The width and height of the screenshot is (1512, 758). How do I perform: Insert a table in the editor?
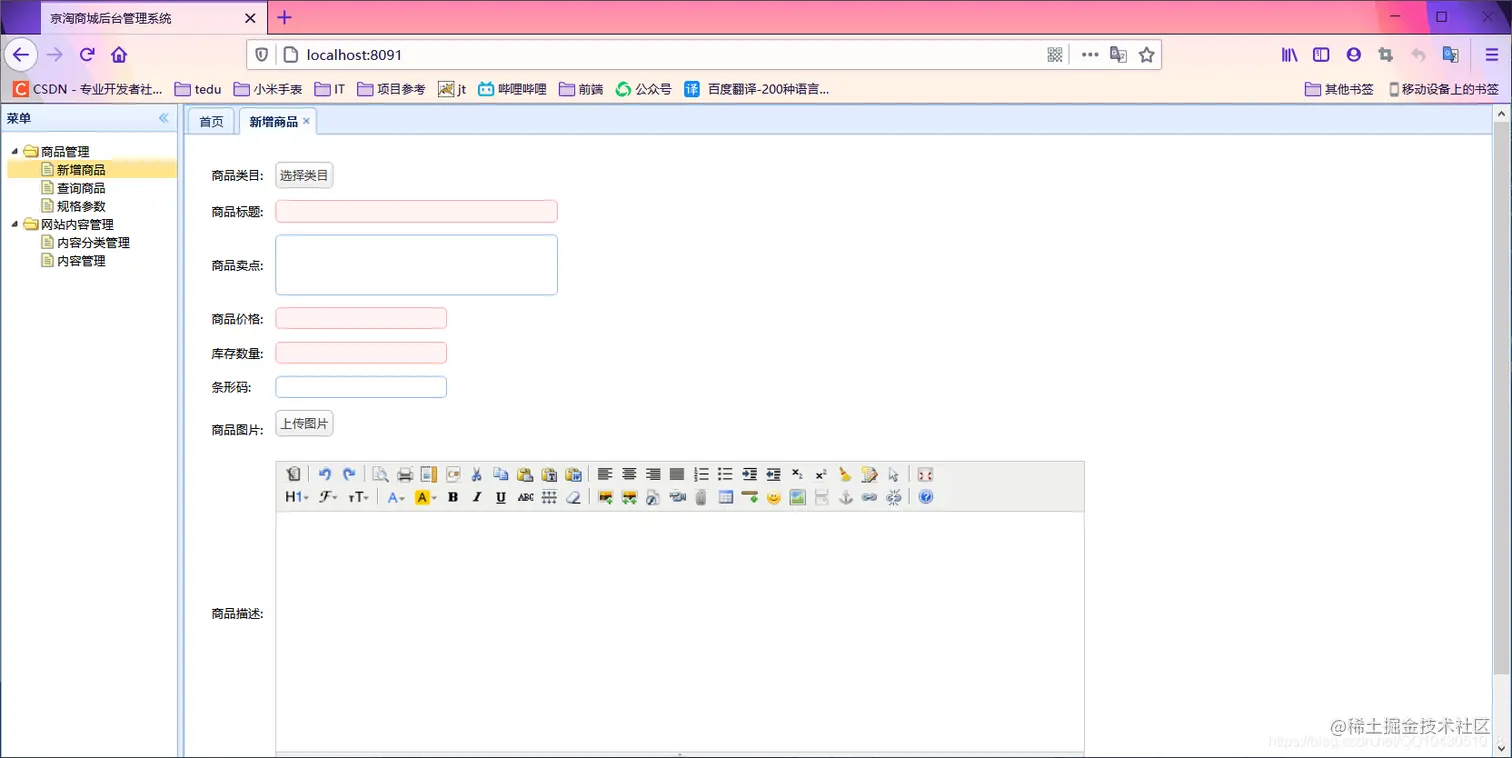725,497
